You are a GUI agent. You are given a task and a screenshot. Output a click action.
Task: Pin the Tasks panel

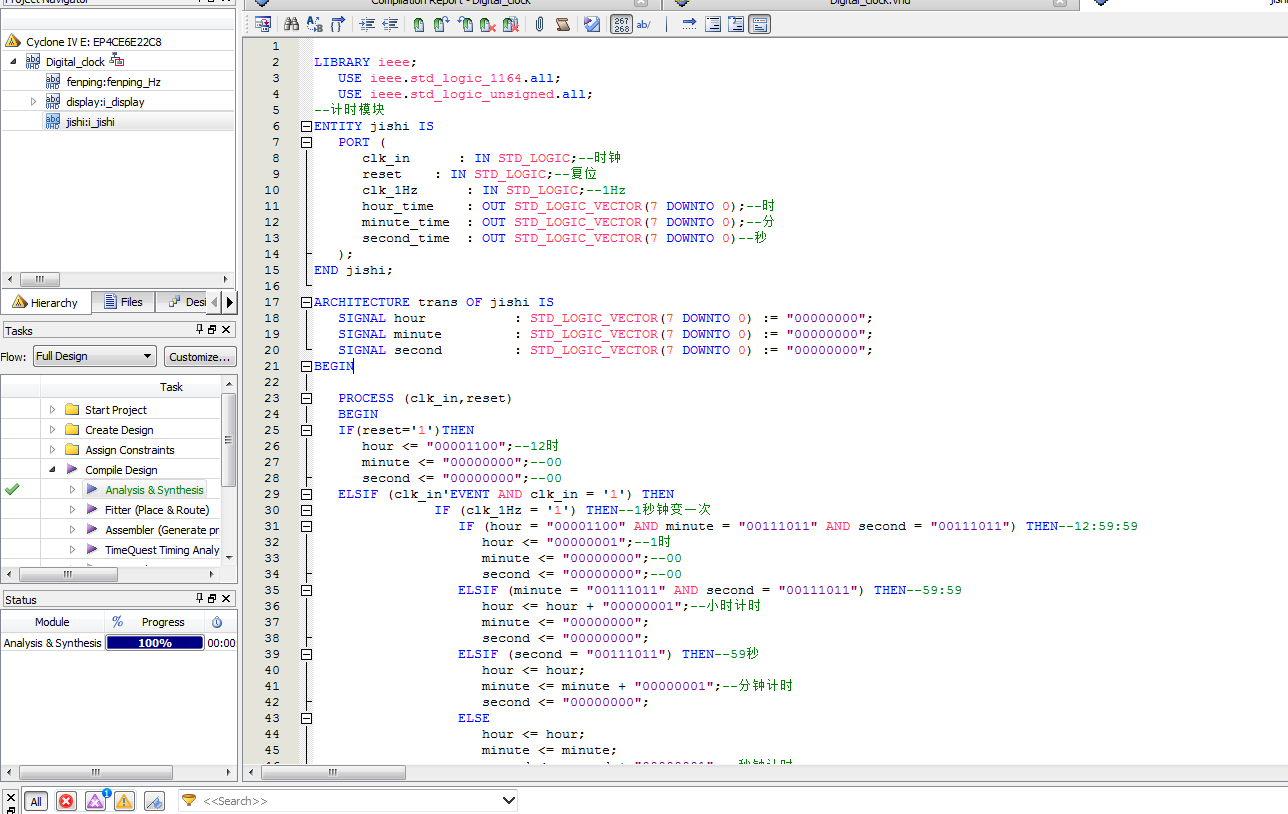pos(200,330)
